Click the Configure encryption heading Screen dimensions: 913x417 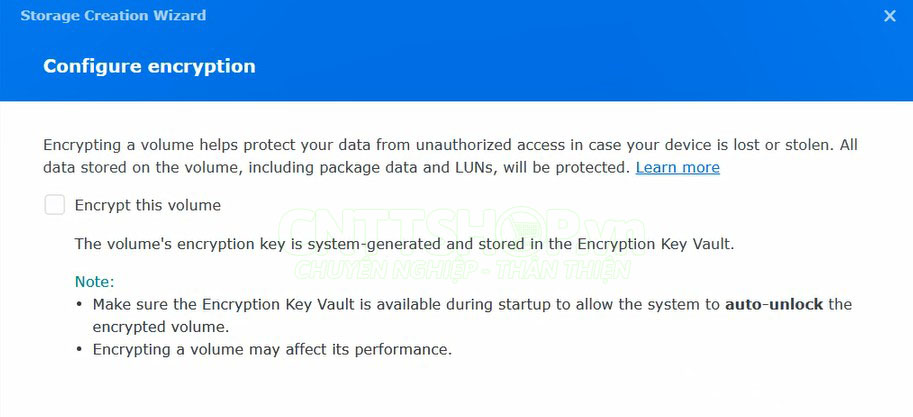(149, 66)
